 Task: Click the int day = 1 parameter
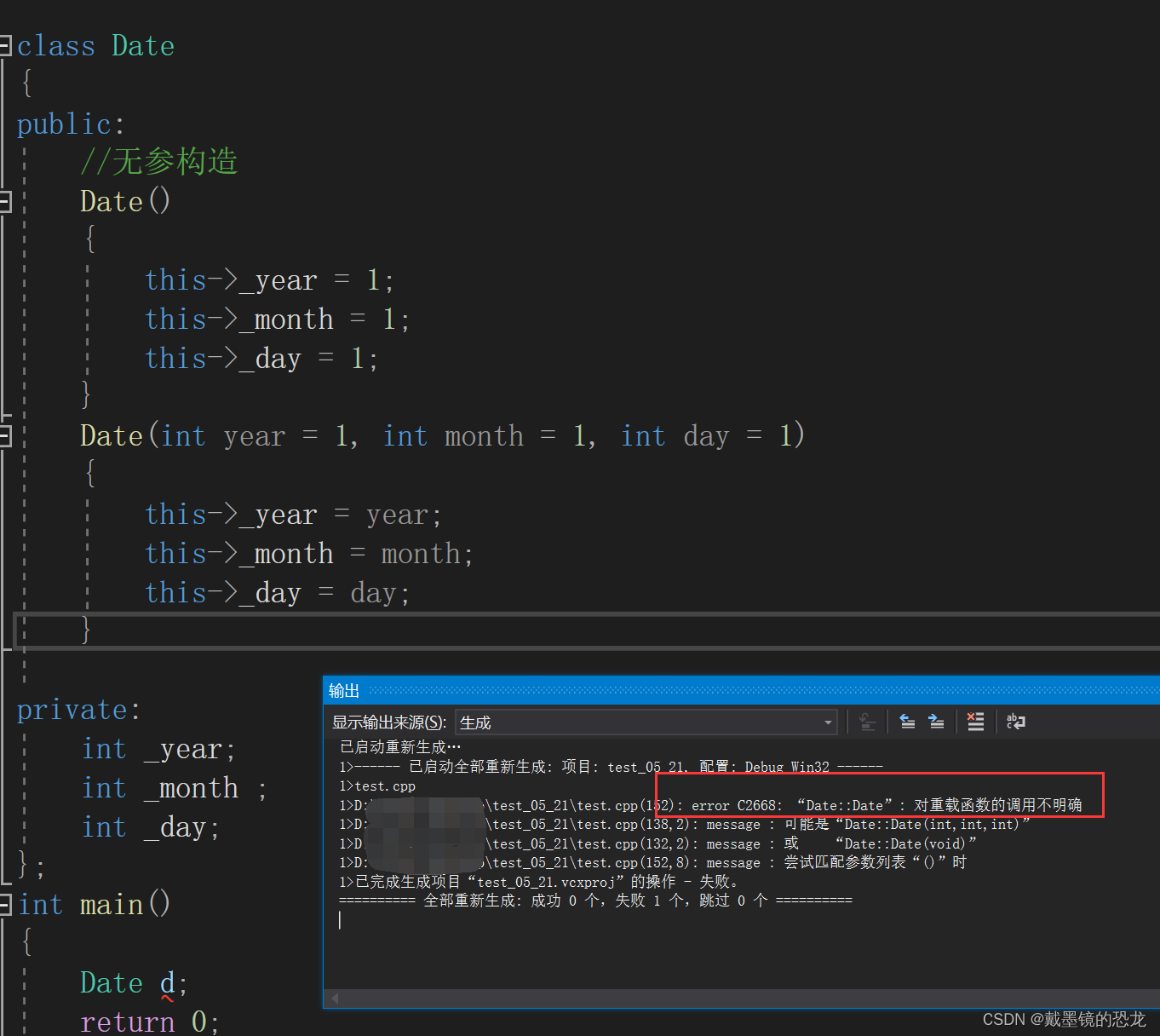point(708,436)
